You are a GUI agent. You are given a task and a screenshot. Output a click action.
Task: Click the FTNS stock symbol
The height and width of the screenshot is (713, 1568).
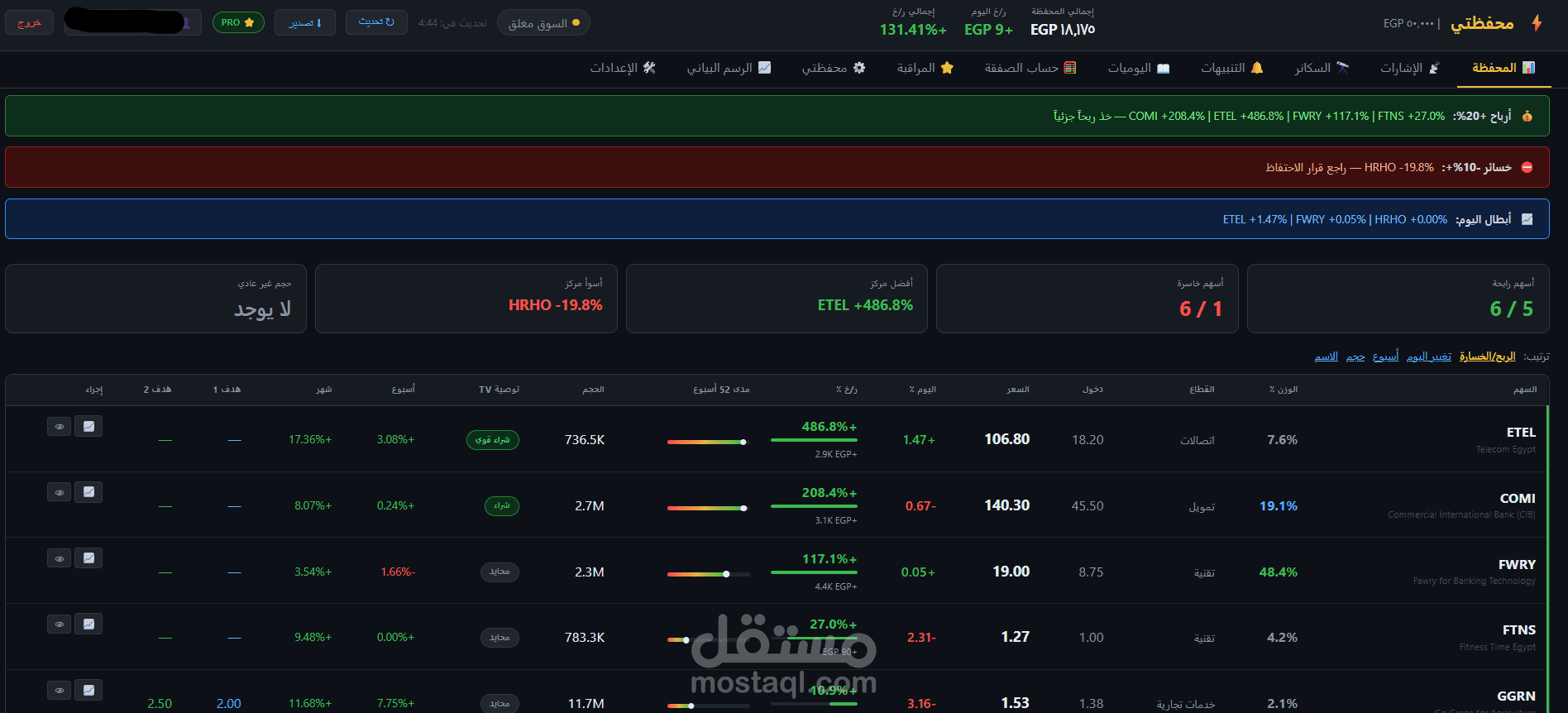click(x=1519, y=629)
